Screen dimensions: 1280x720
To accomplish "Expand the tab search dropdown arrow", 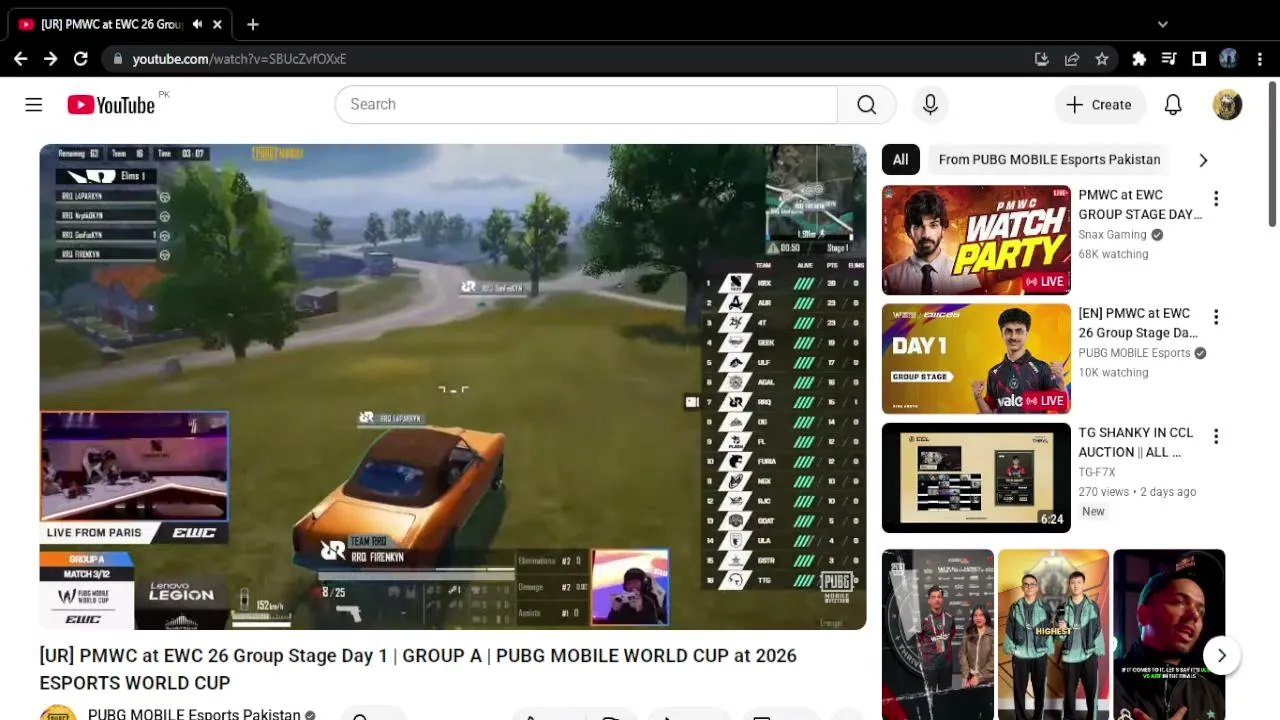I will pyautogui.click(x=1162, y=24).
